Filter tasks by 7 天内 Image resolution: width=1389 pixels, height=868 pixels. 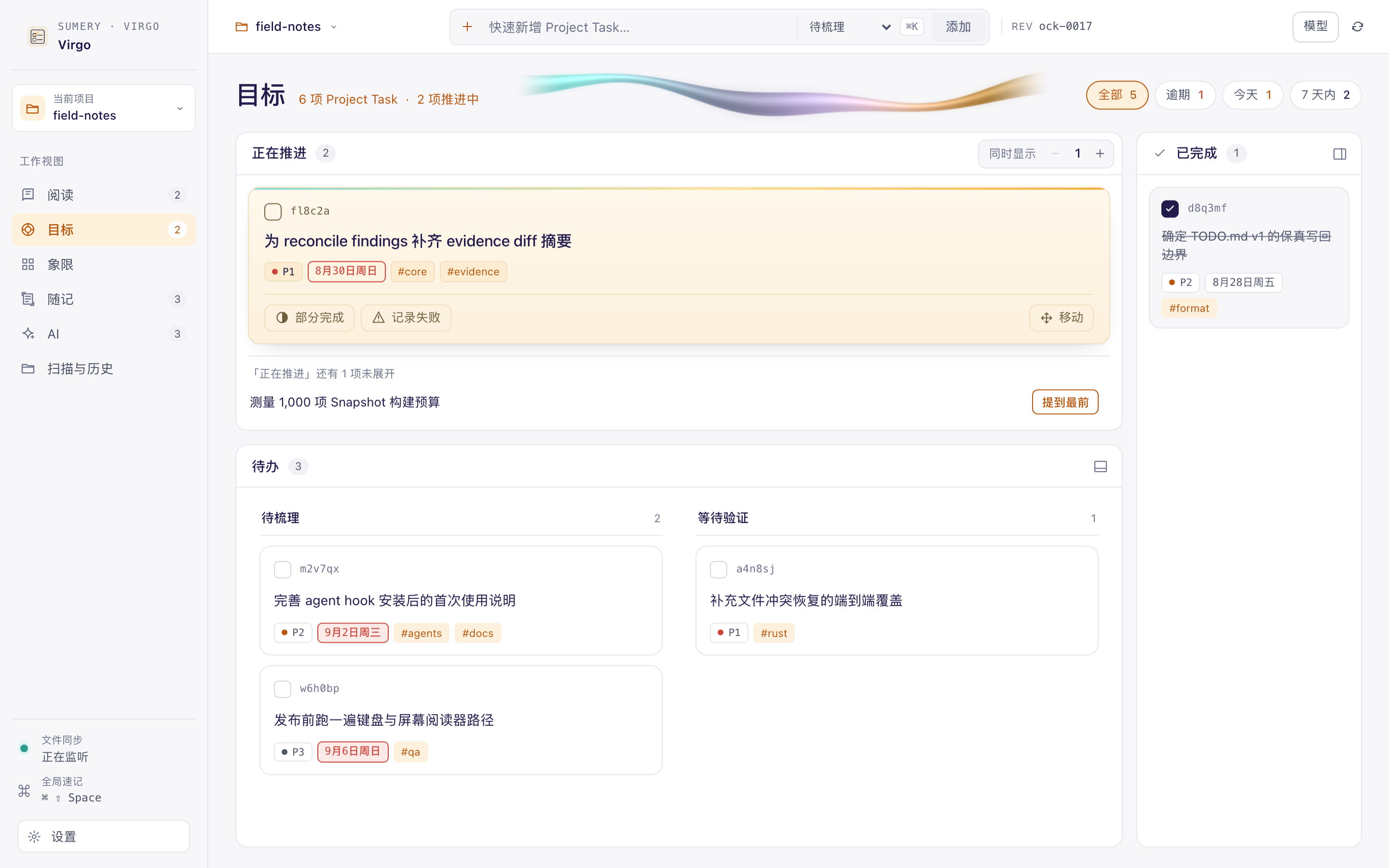(1325, 95)
